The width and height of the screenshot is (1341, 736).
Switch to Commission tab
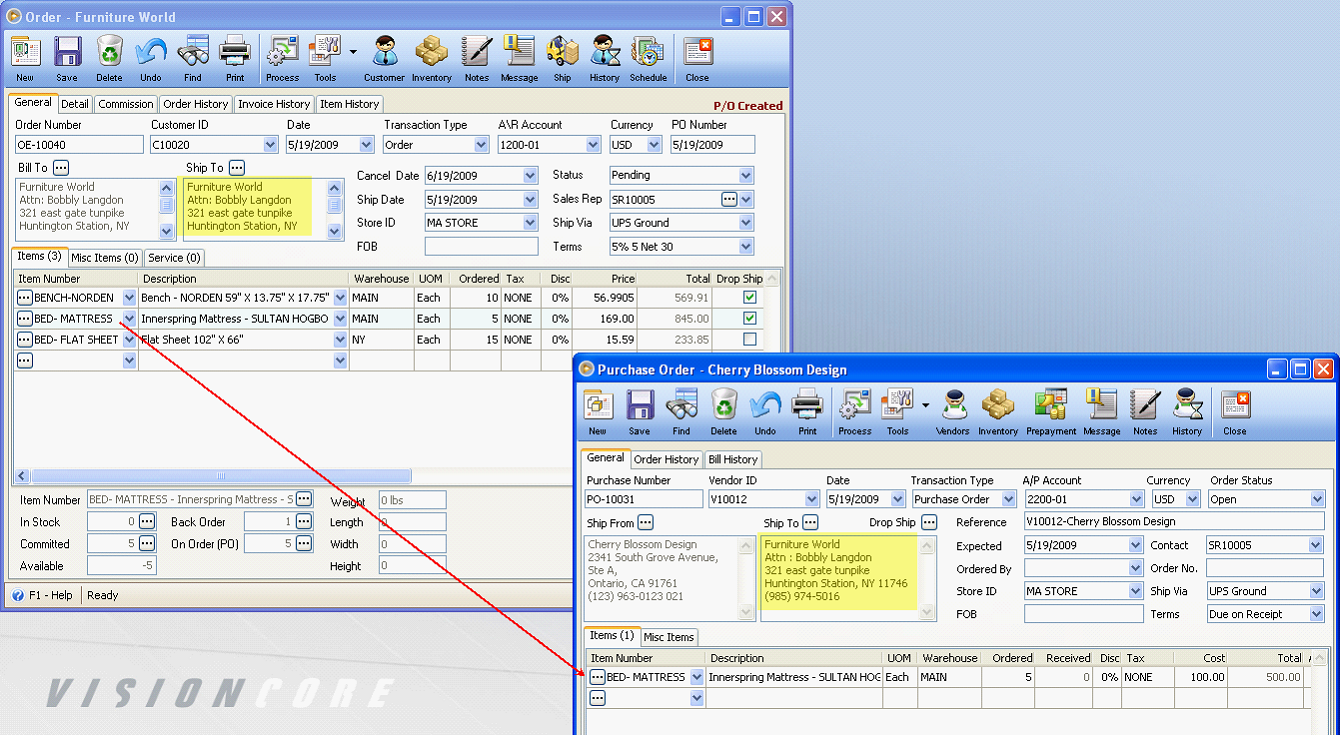point(126,104)
